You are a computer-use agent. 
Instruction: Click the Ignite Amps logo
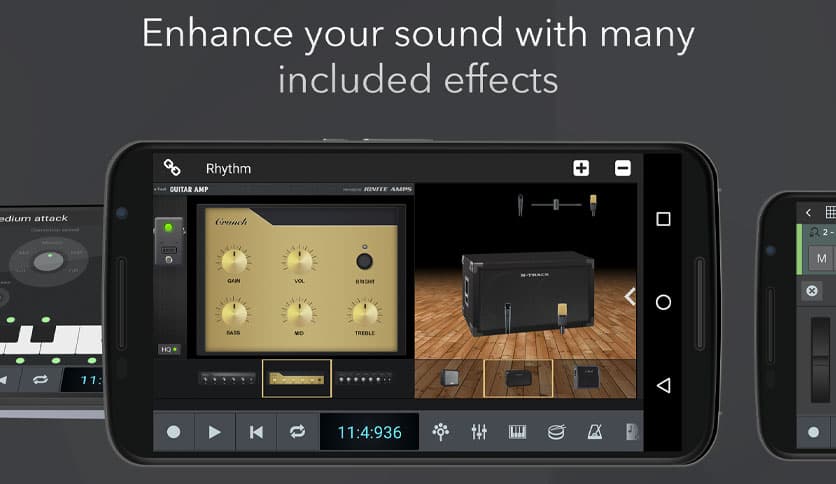tap(388, 189)
